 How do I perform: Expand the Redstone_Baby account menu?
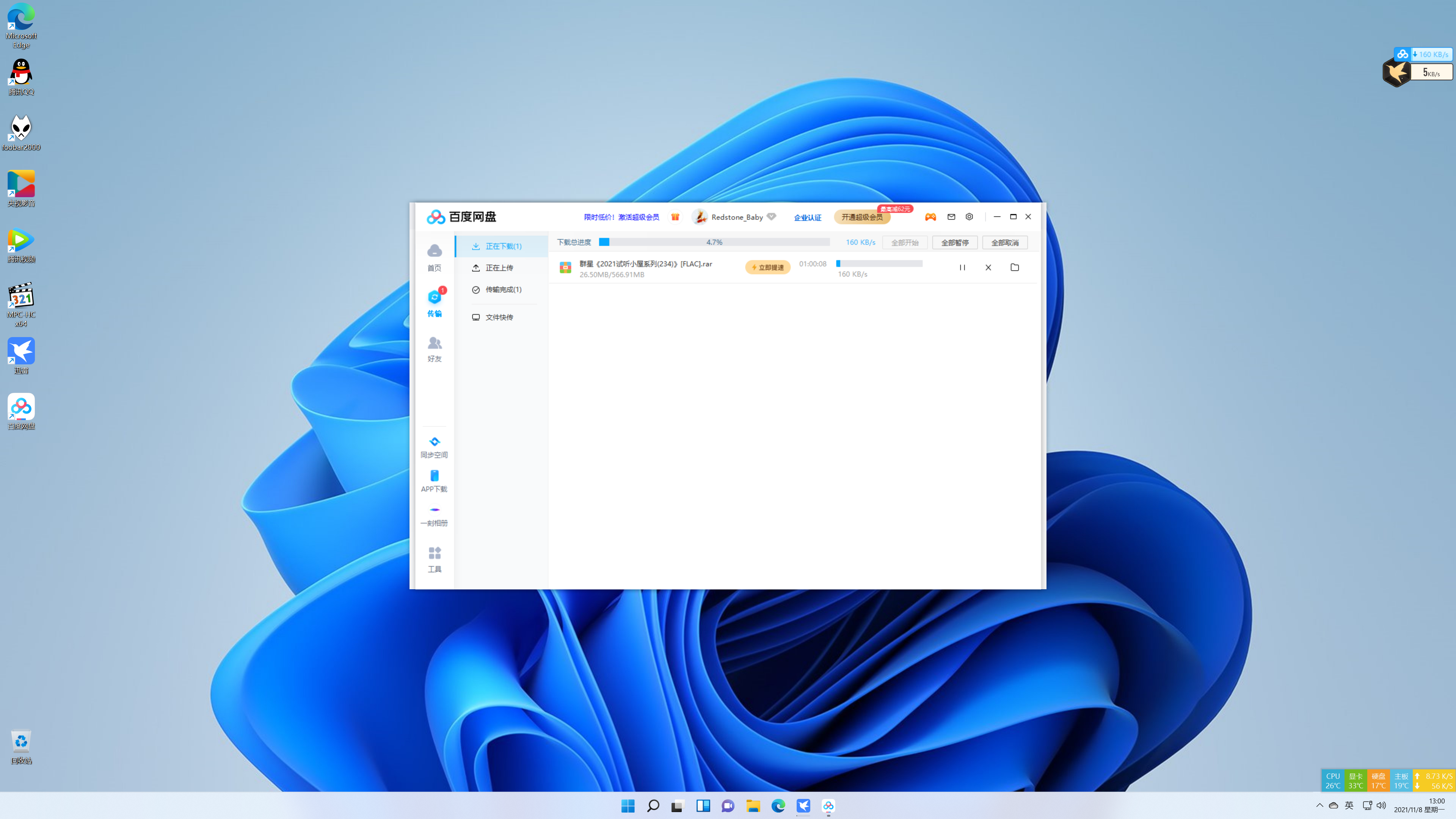point(736,217)
